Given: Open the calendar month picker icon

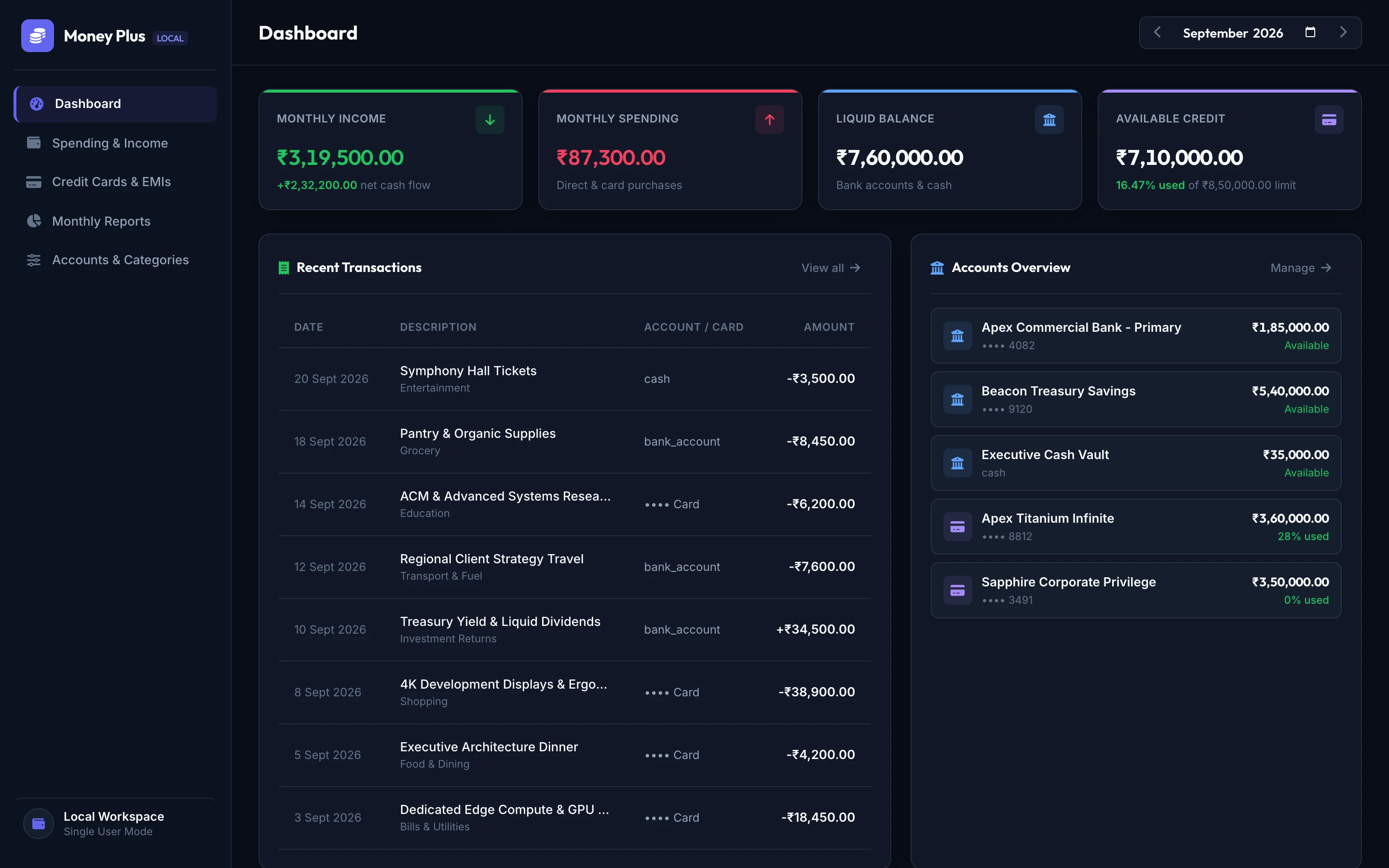Looking at the screenshot, I should (x=1310, y=32).
